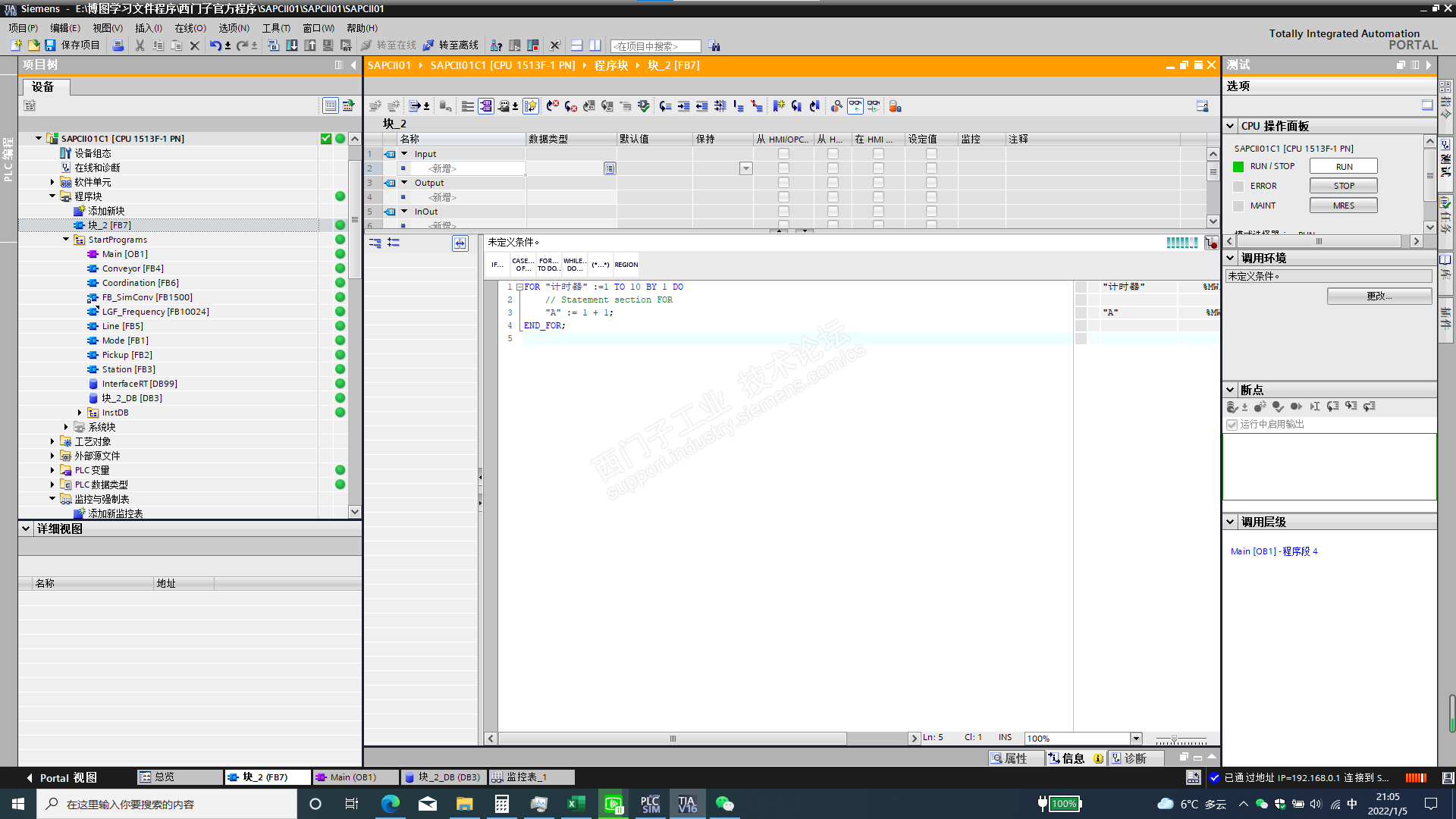
Task: Expand the PLC 变量 tree node
Action: point(52,470)
